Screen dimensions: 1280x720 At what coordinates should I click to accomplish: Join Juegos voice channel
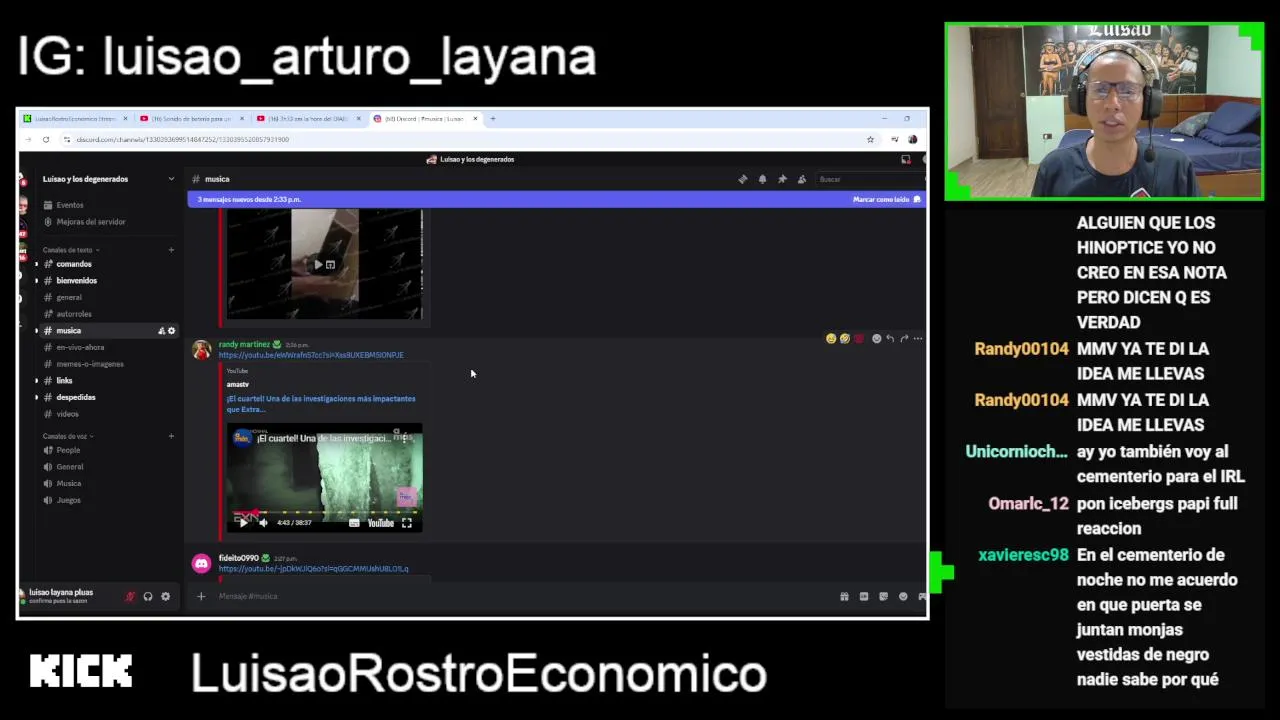click(107, 500)
